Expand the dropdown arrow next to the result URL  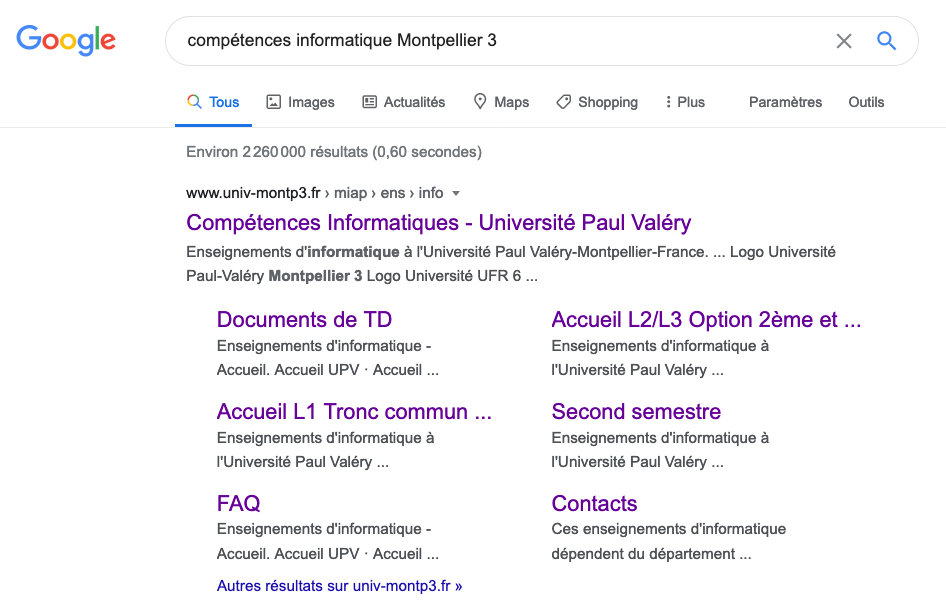tap(456, 194)
